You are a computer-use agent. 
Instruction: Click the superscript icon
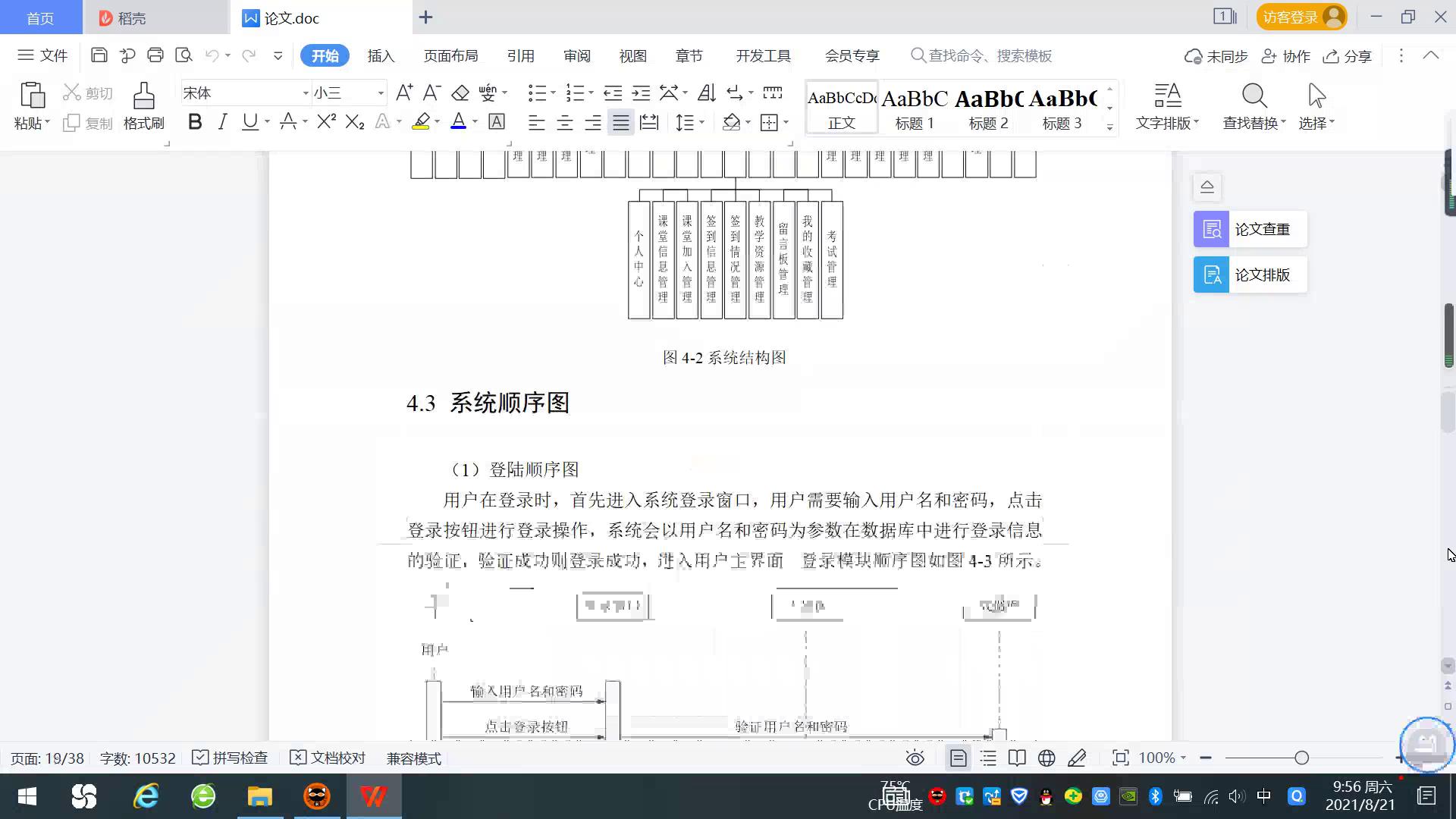(326, 122)
